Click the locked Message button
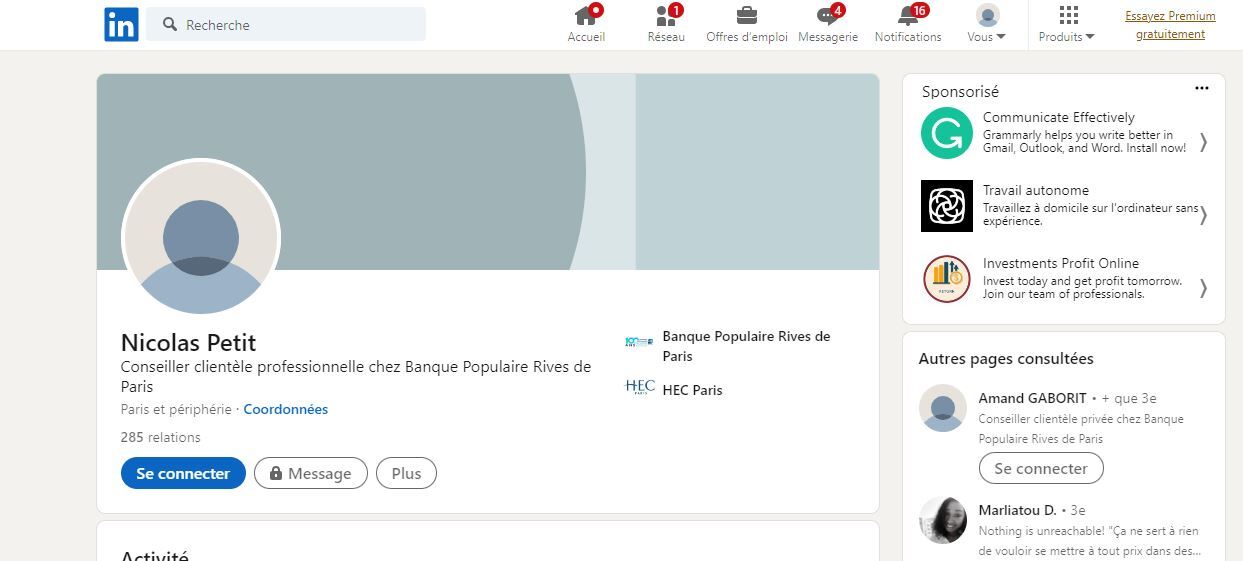This screenshot has height=561, width=1243. click(311, 473)
